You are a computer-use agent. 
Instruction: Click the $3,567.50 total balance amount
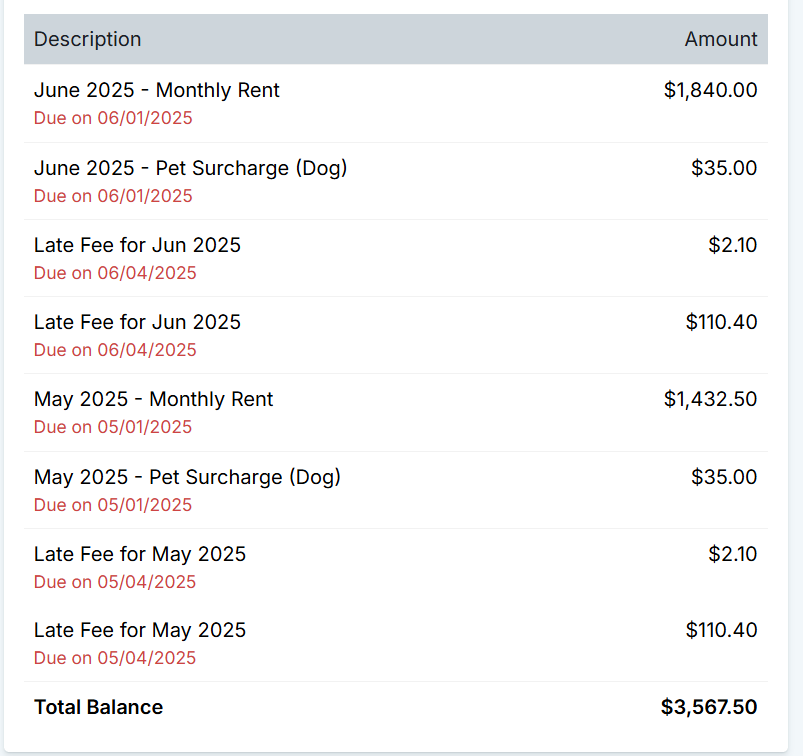[708, 707]
